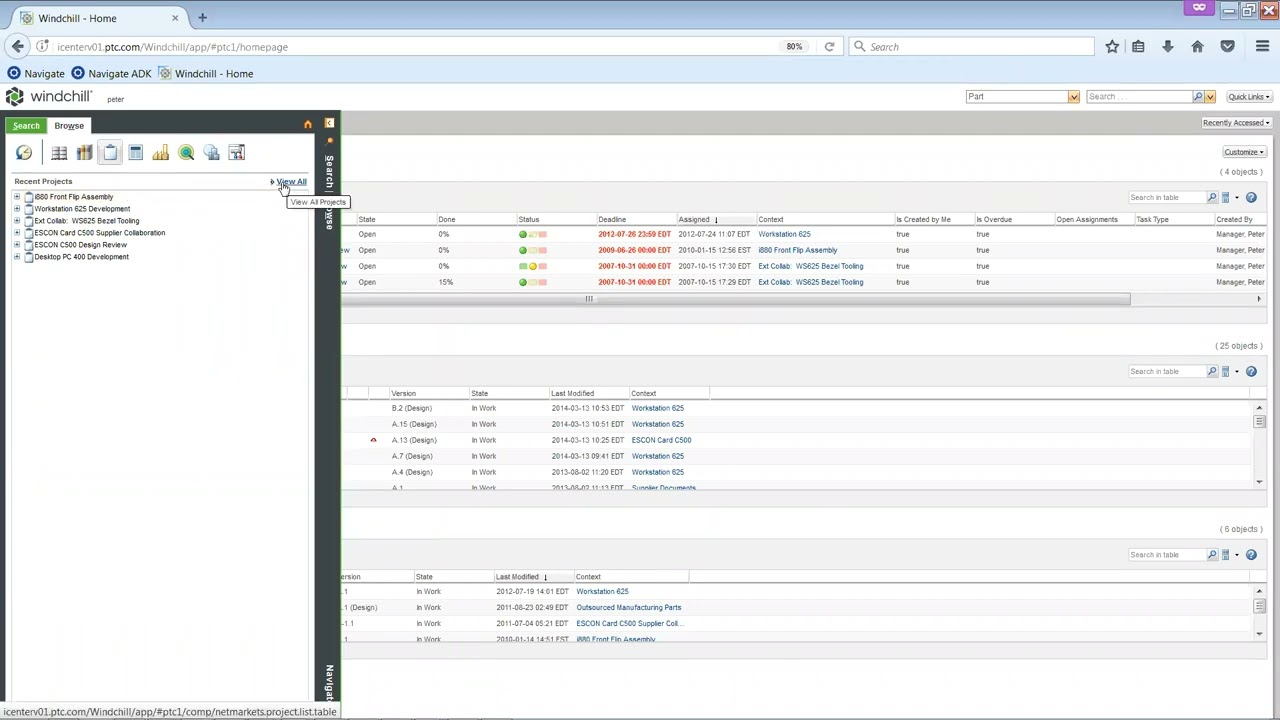Select the globe-with-cubes icon in Browse toolbar
The width and height of the screenshot is (1280, 720).
coord(211,153)
